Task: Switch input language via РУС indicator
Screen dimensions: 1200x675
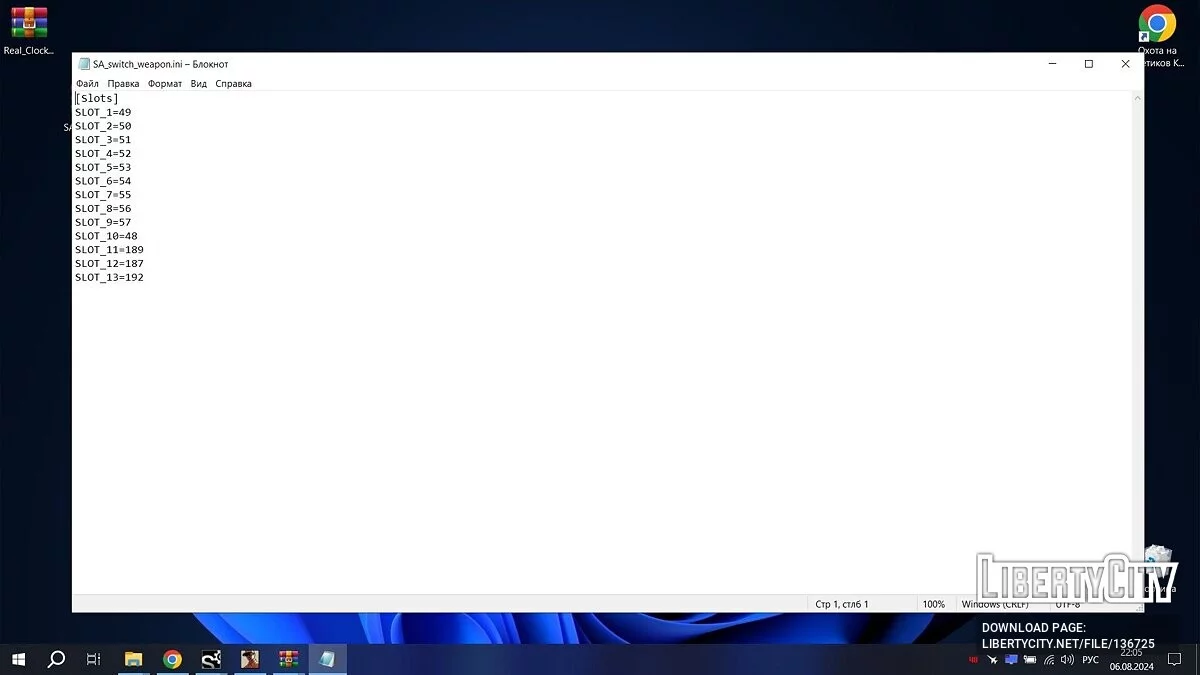Action: 1090,660
